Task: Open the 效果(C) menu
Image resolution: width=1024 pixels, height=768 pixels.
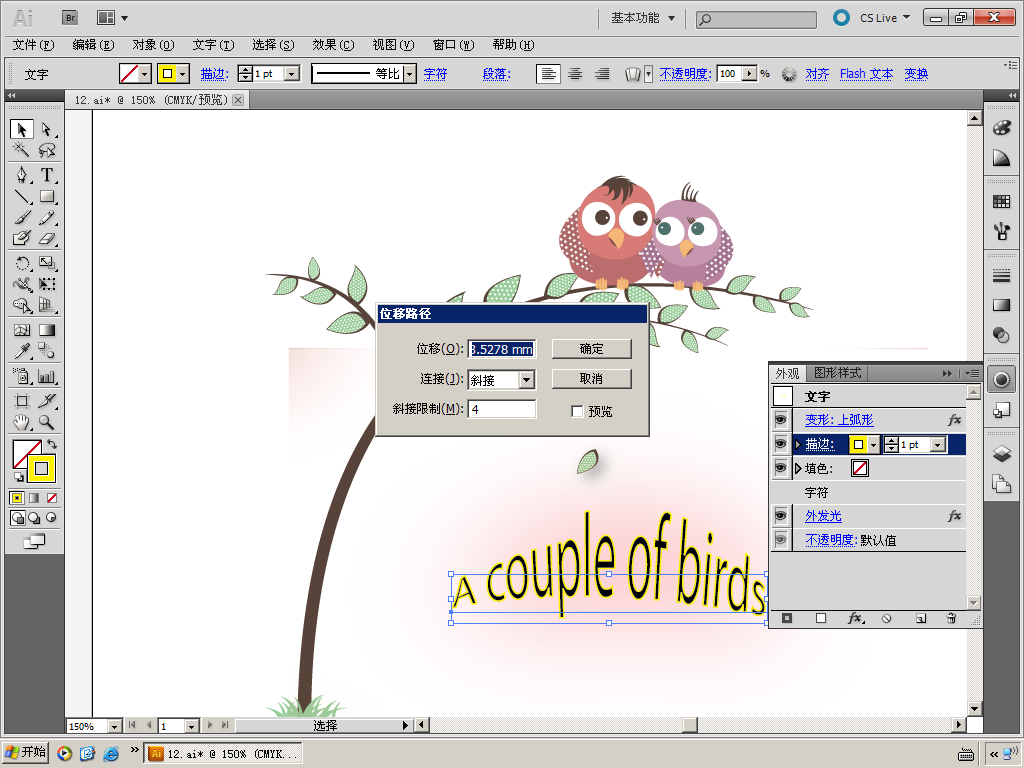Action: click(x=333, y=44)
